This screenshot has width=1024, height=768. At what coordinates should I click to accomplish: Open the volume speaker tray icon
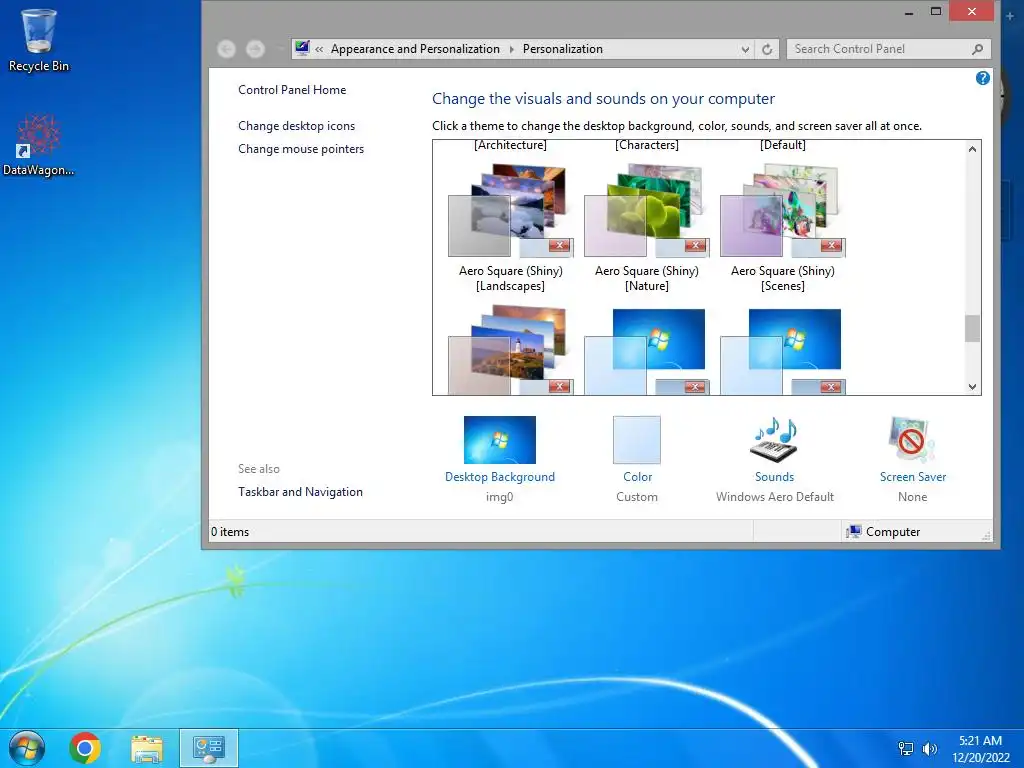(x=929, y=748)
